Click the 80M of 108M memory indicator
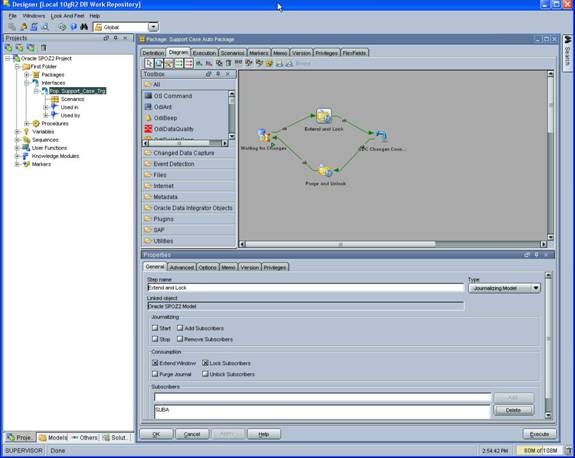Screen dimensions: 575x458 [x=539, y=450]
